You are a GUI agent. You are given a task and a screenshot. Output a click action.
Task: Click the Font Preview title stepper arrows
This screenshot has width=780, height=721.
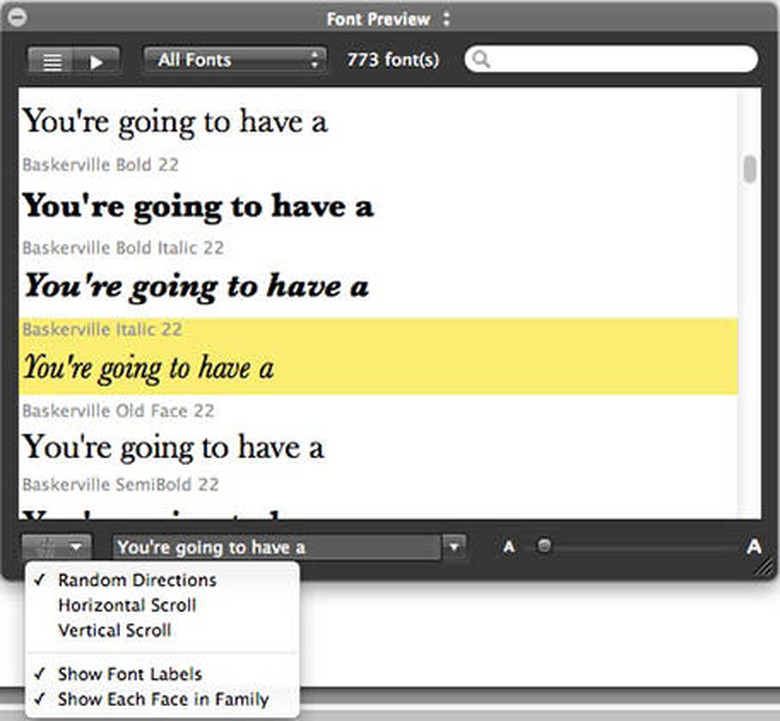pos(446,19)
